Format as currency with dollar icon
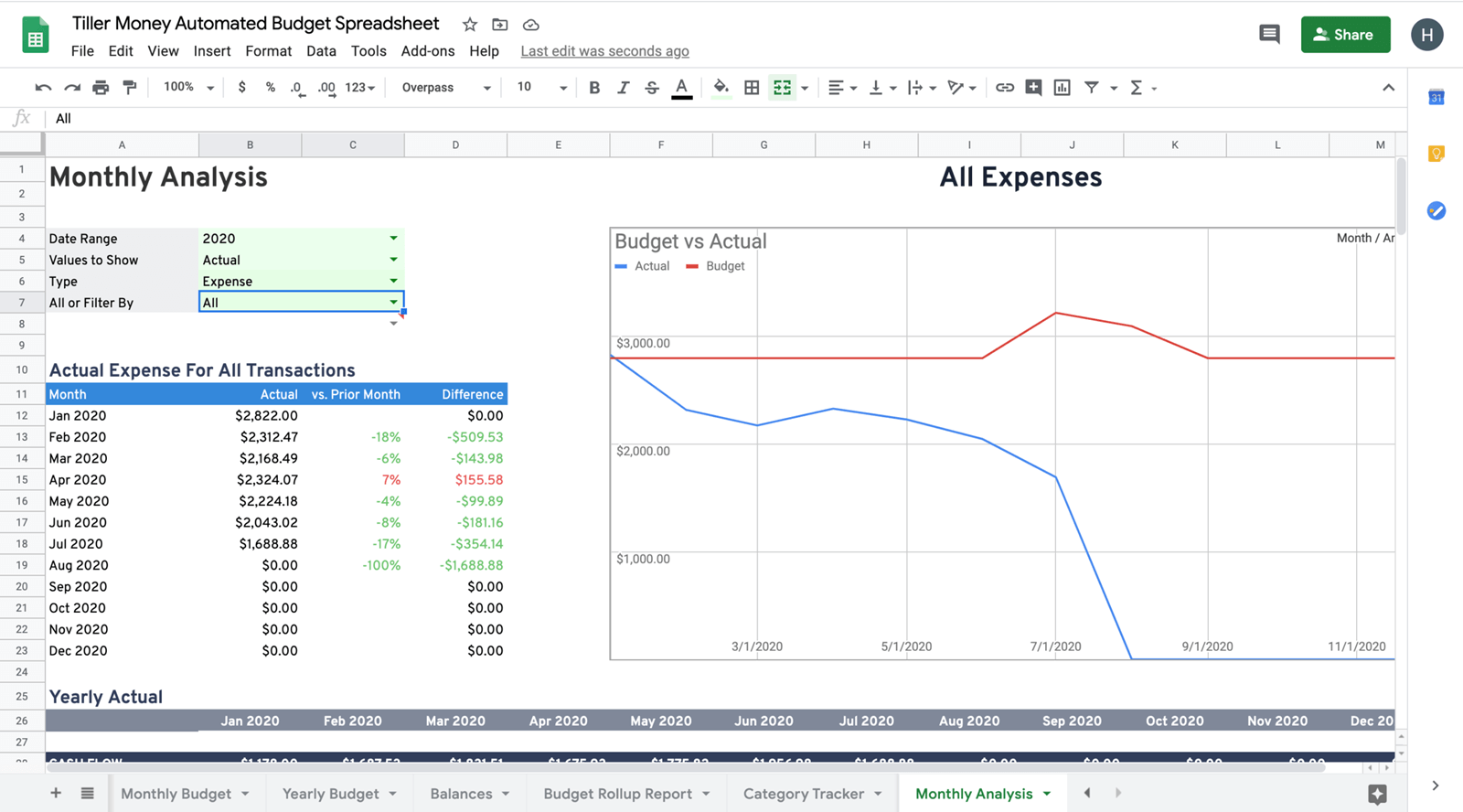 point(241,88)
